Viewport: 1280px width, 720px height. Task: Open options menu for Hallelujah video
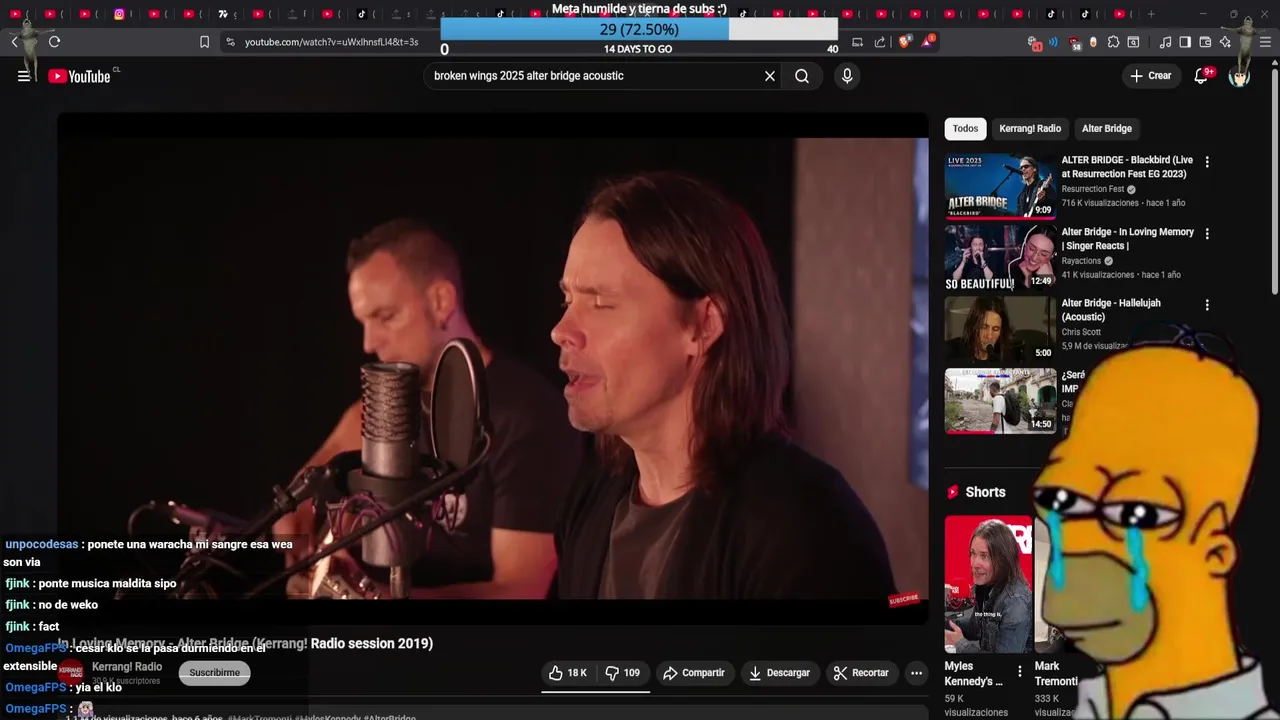(1207, 305)
